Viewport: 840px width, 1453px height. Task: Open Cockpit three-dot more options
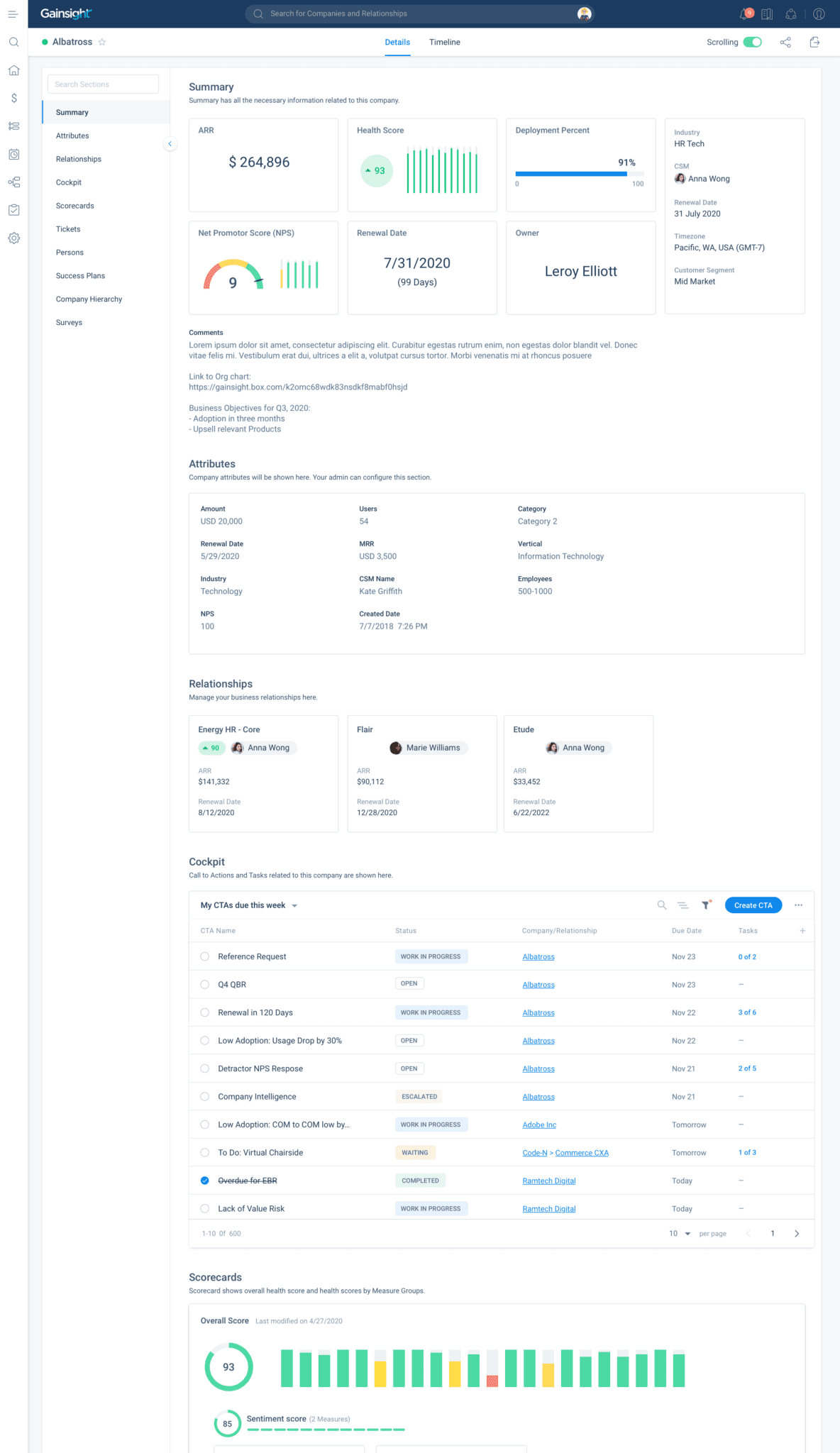click(799, 905)
